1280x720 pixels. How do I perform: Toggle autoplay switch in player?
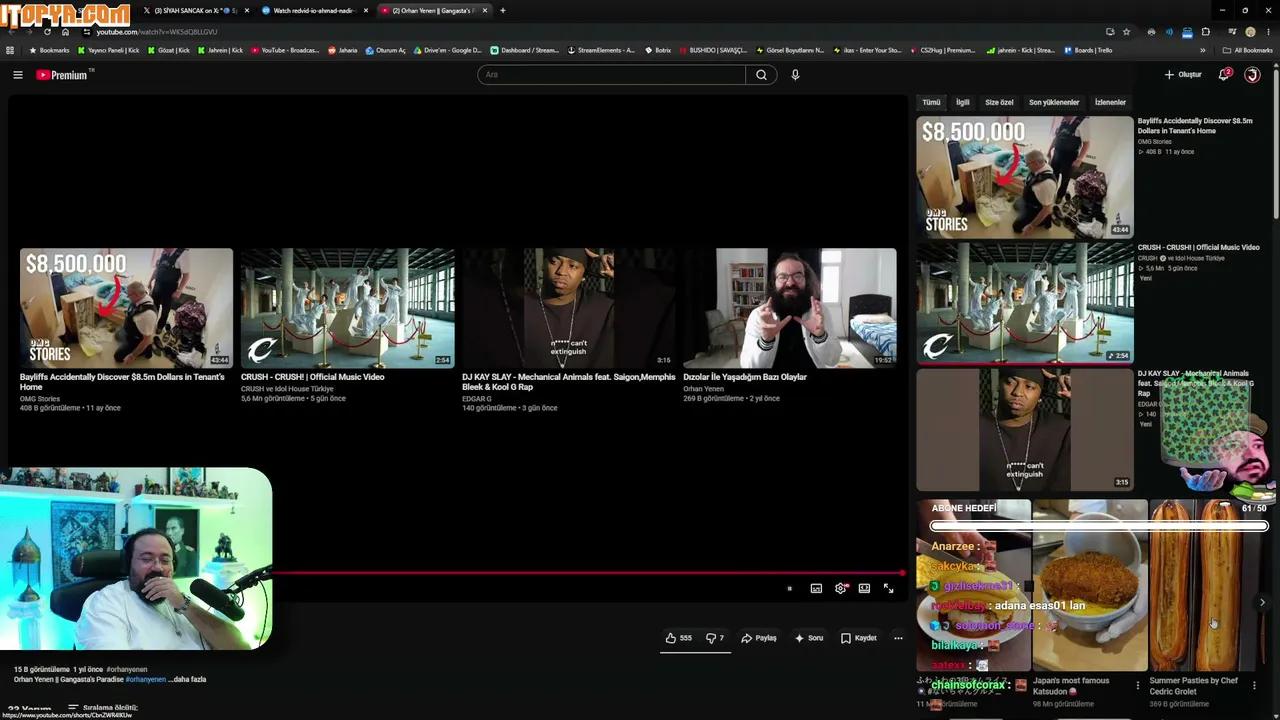click(789, 588)
